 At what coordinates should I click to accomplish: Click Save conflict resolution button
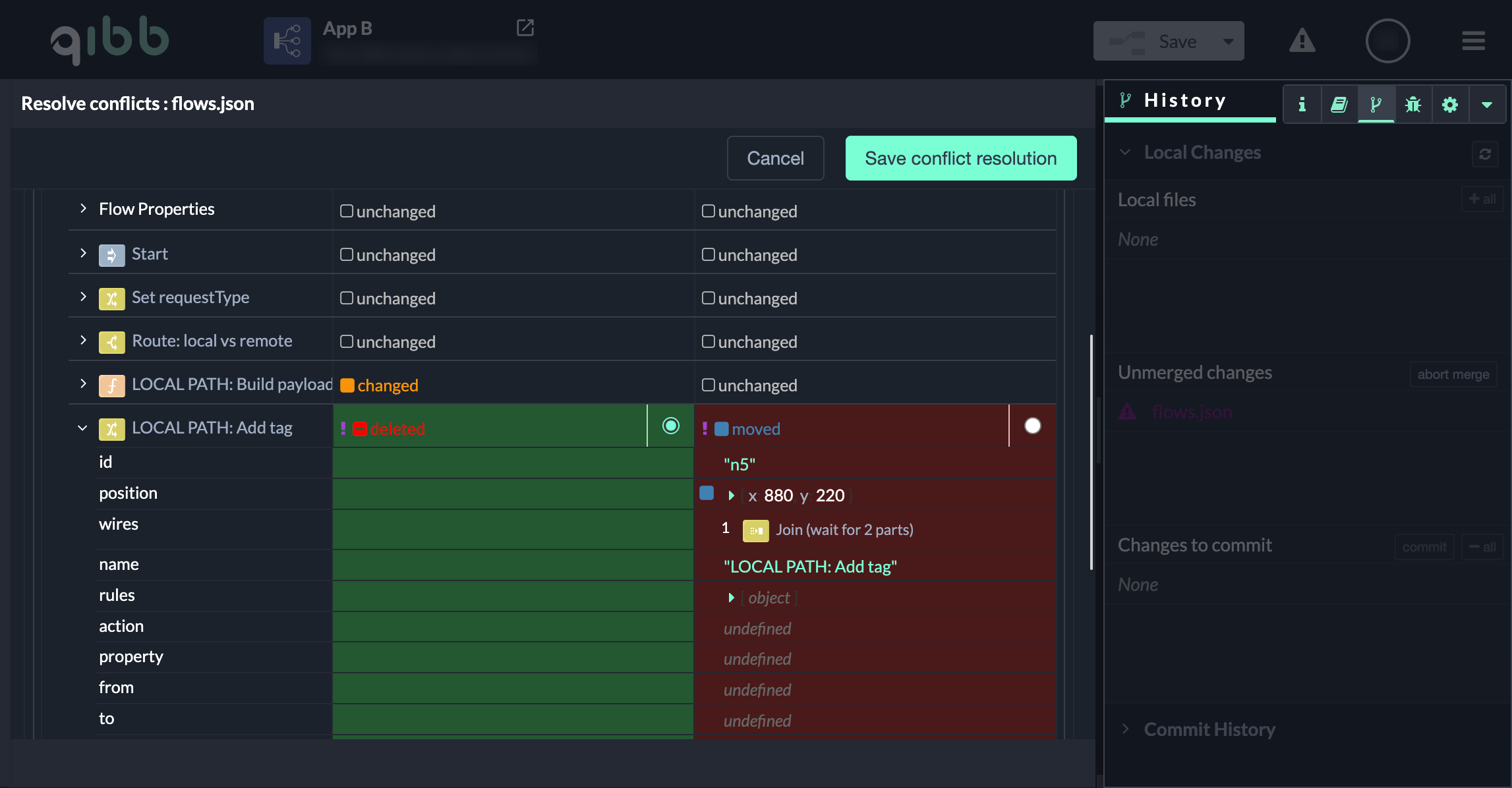click(x=960, y=158)
